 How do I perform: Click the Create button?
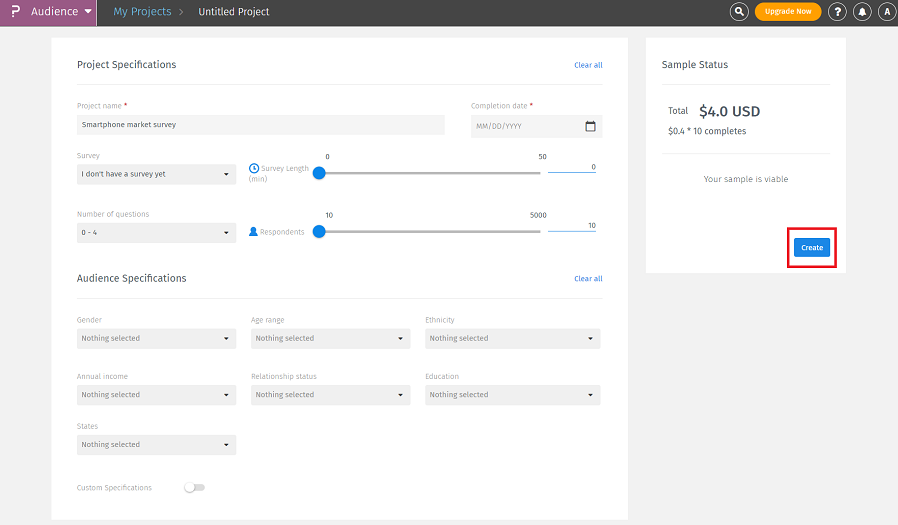coord(811,248)
